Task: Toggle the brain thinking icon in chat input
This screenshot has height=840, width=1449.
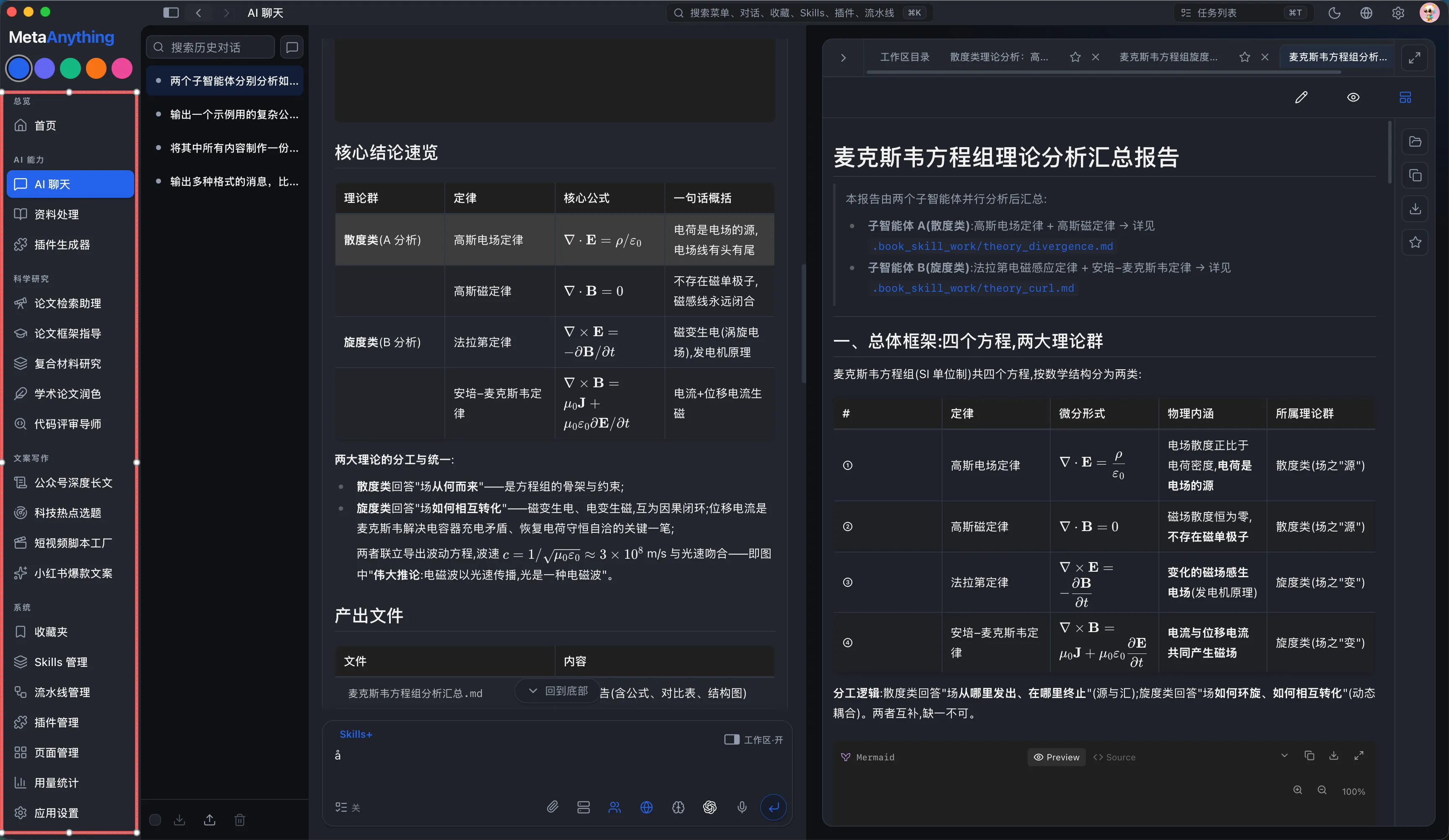Action: coord(678,807)
